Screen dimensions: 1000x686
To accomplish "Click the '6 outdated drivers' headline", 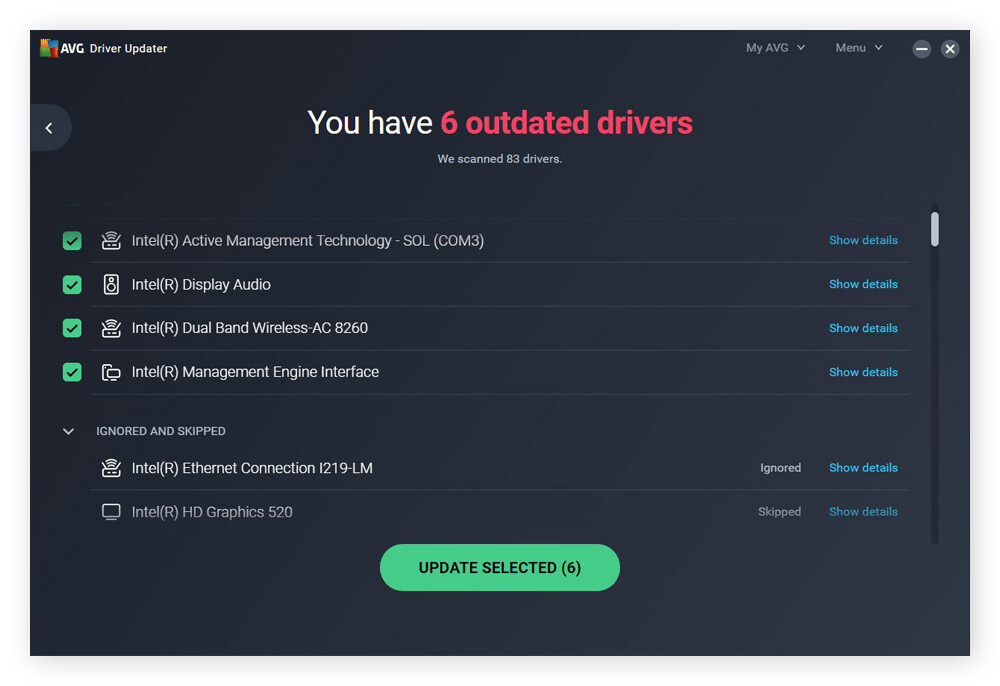I will [566, 122].
